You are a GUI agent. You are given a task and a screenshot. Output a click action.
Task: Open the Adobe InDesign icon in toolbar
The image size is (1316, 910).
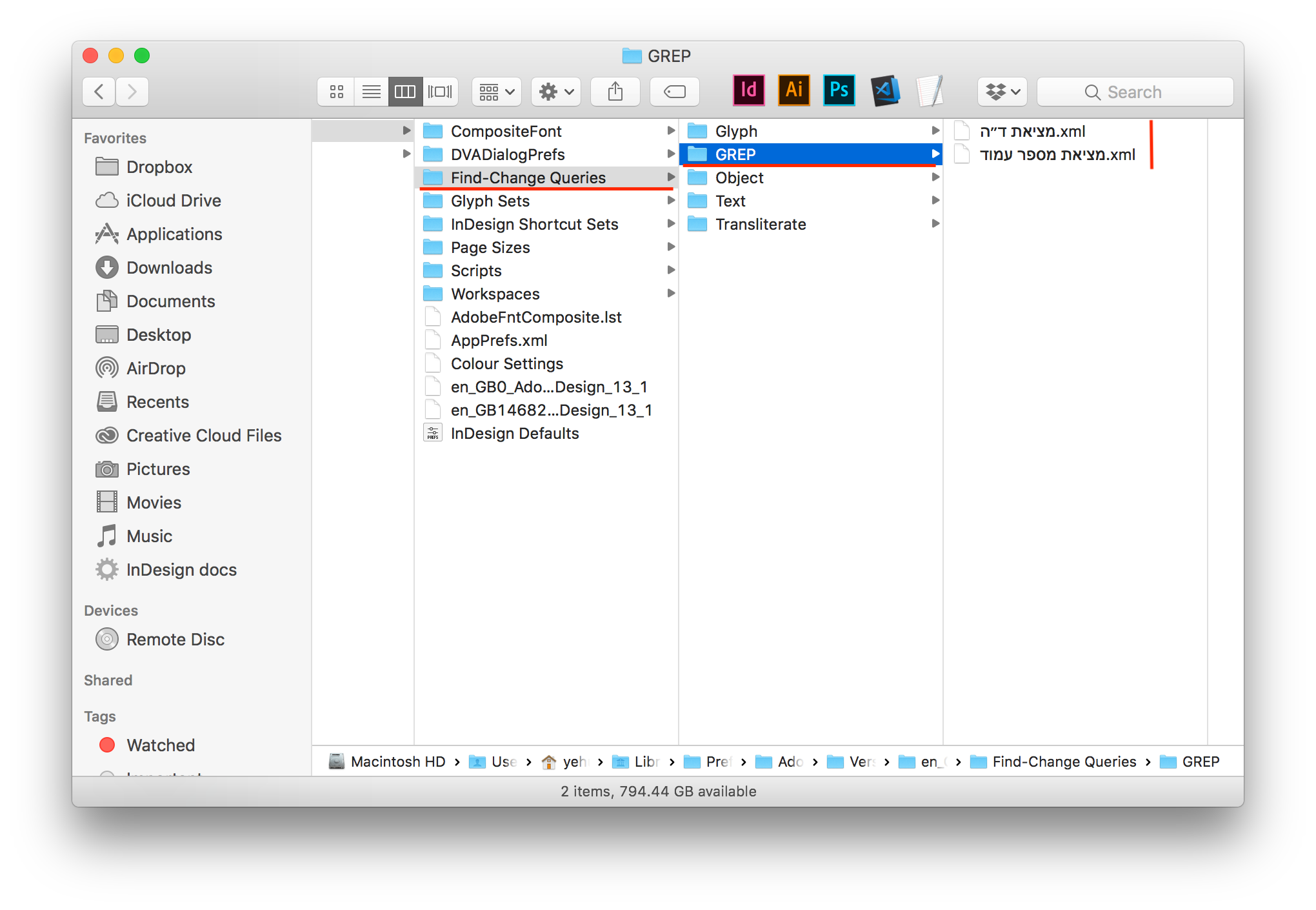coord(748,90)
